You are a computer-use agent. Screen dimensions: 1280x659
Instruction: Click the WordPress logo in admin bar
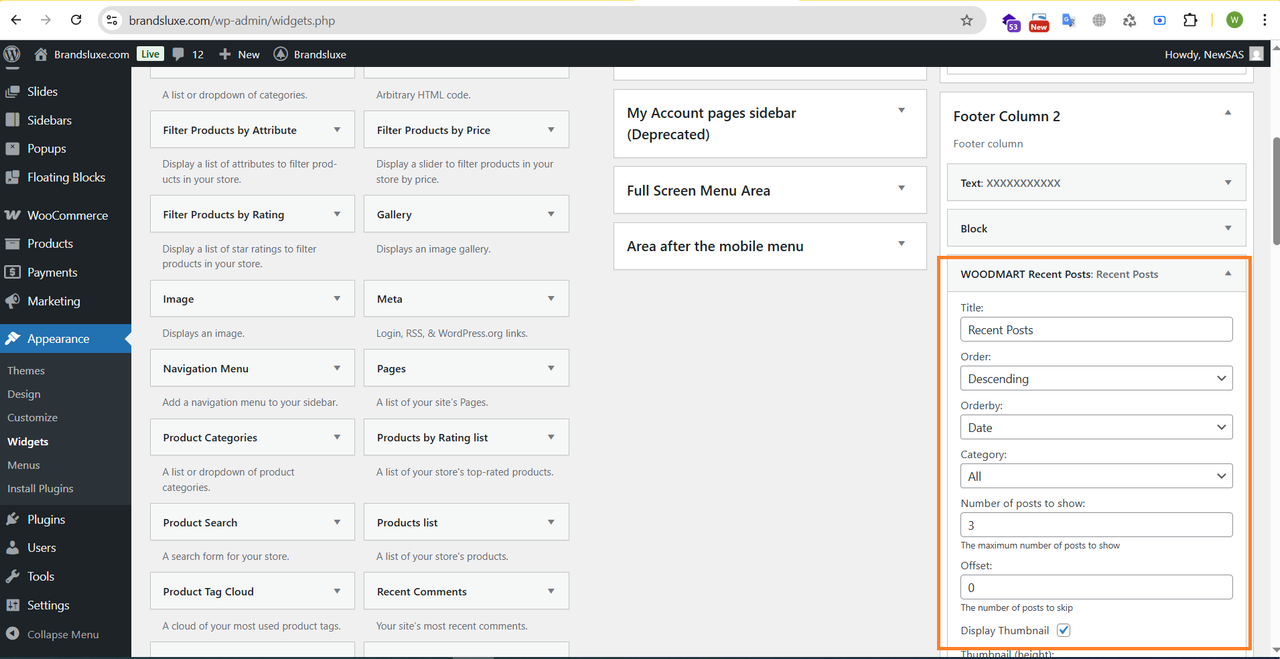pyautogui.click(x=12, y=54)
